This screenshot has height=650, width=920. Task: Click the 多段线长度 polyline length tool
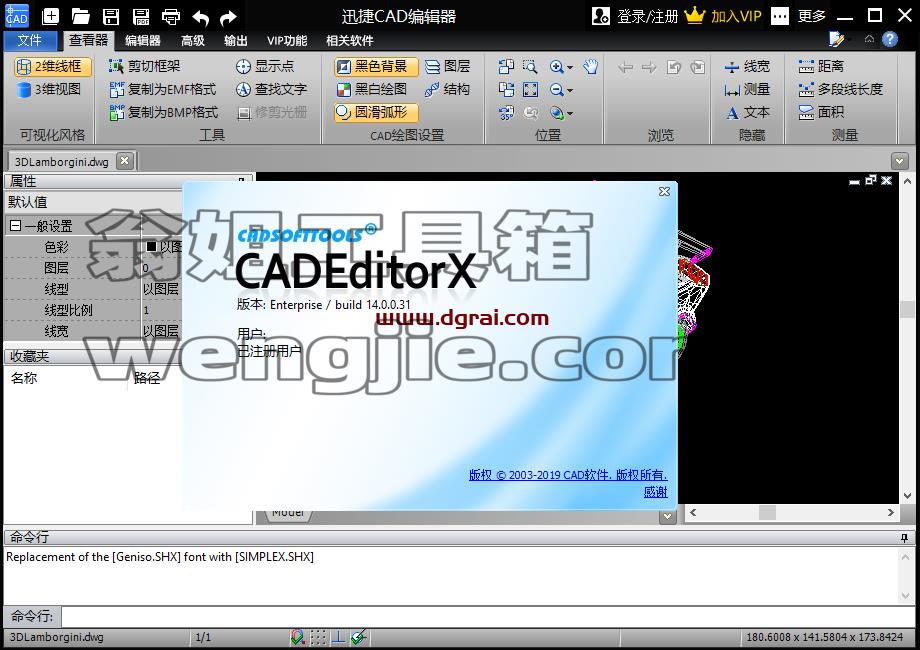(x=840, y=89)
